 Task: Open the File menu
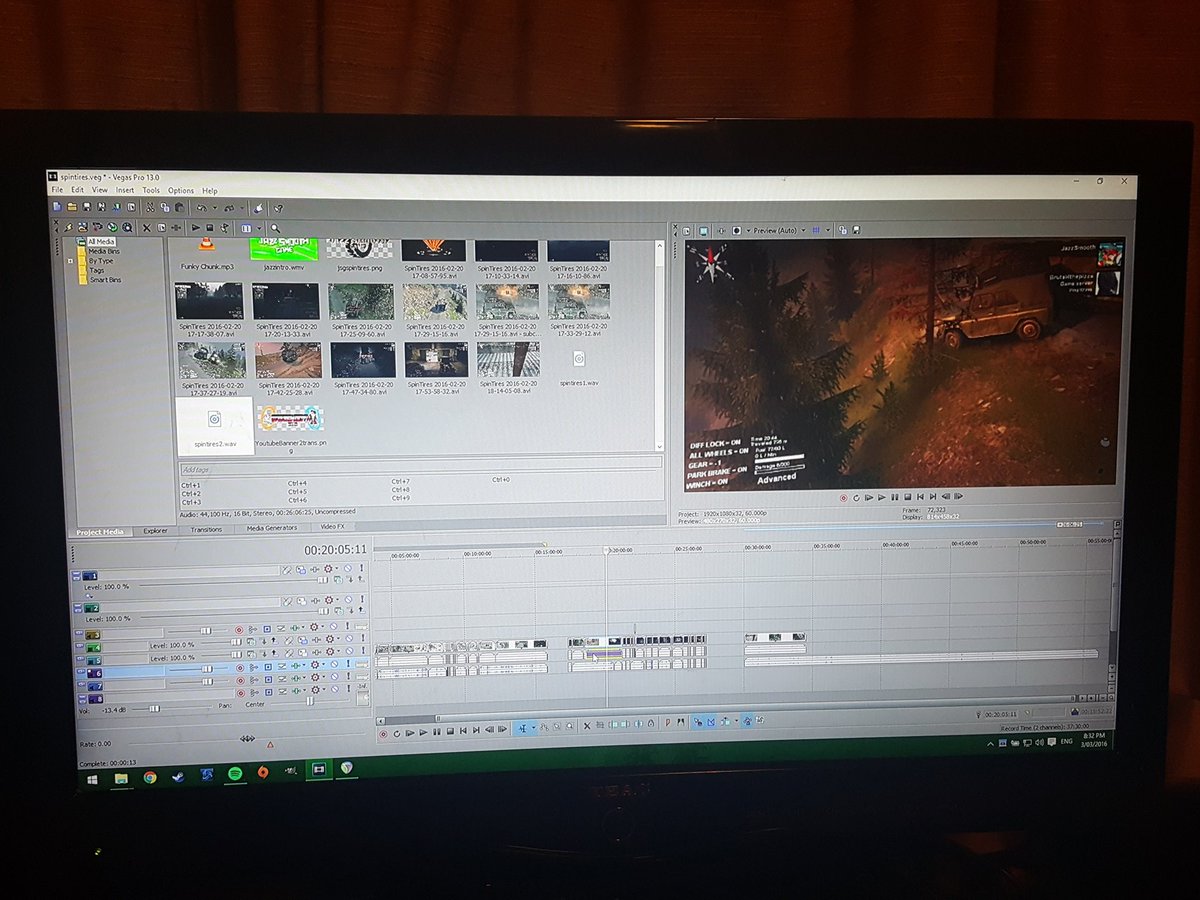click(57, 190)
